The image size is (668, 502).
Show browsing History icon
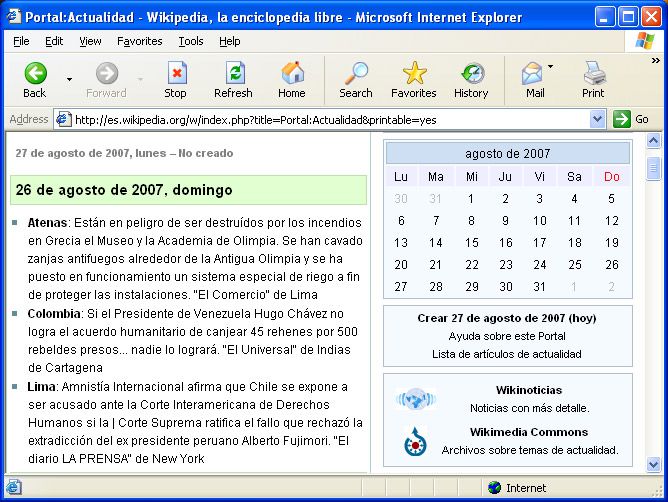pos(471,74)
